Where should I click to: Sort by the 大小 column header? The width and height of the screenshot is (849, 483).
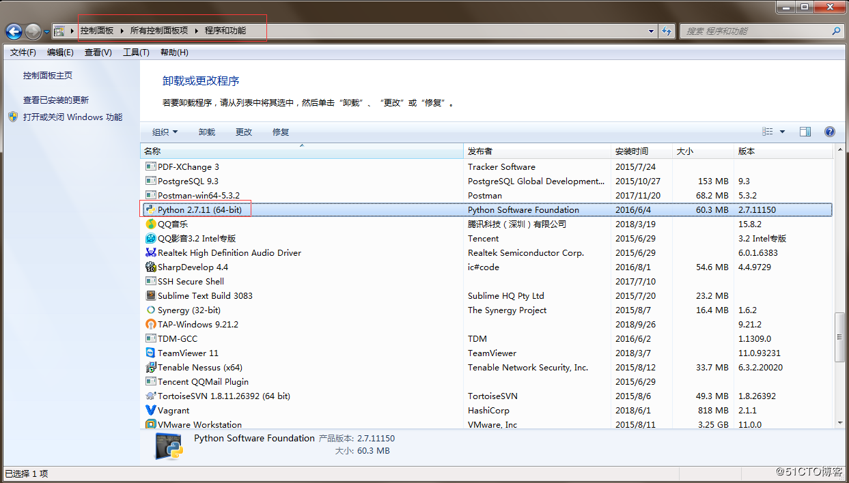tap(703, 151)
